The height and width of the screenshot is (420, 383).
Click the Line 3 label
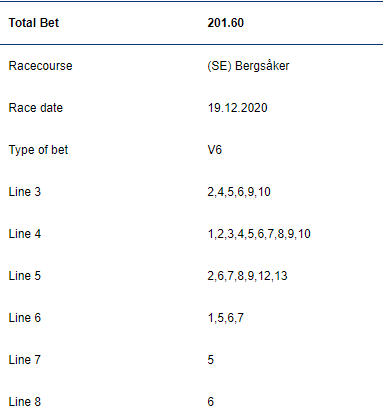(x=25, y=192)
